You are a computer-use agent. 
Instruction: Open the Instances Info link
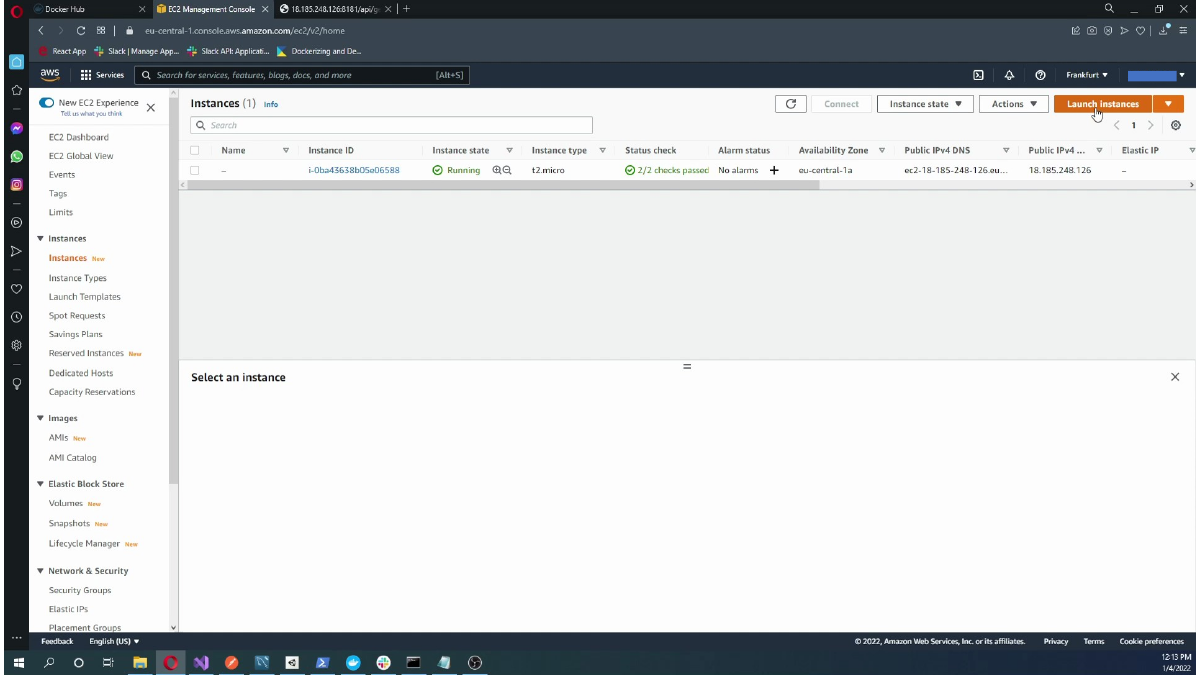tap(271, 104)
